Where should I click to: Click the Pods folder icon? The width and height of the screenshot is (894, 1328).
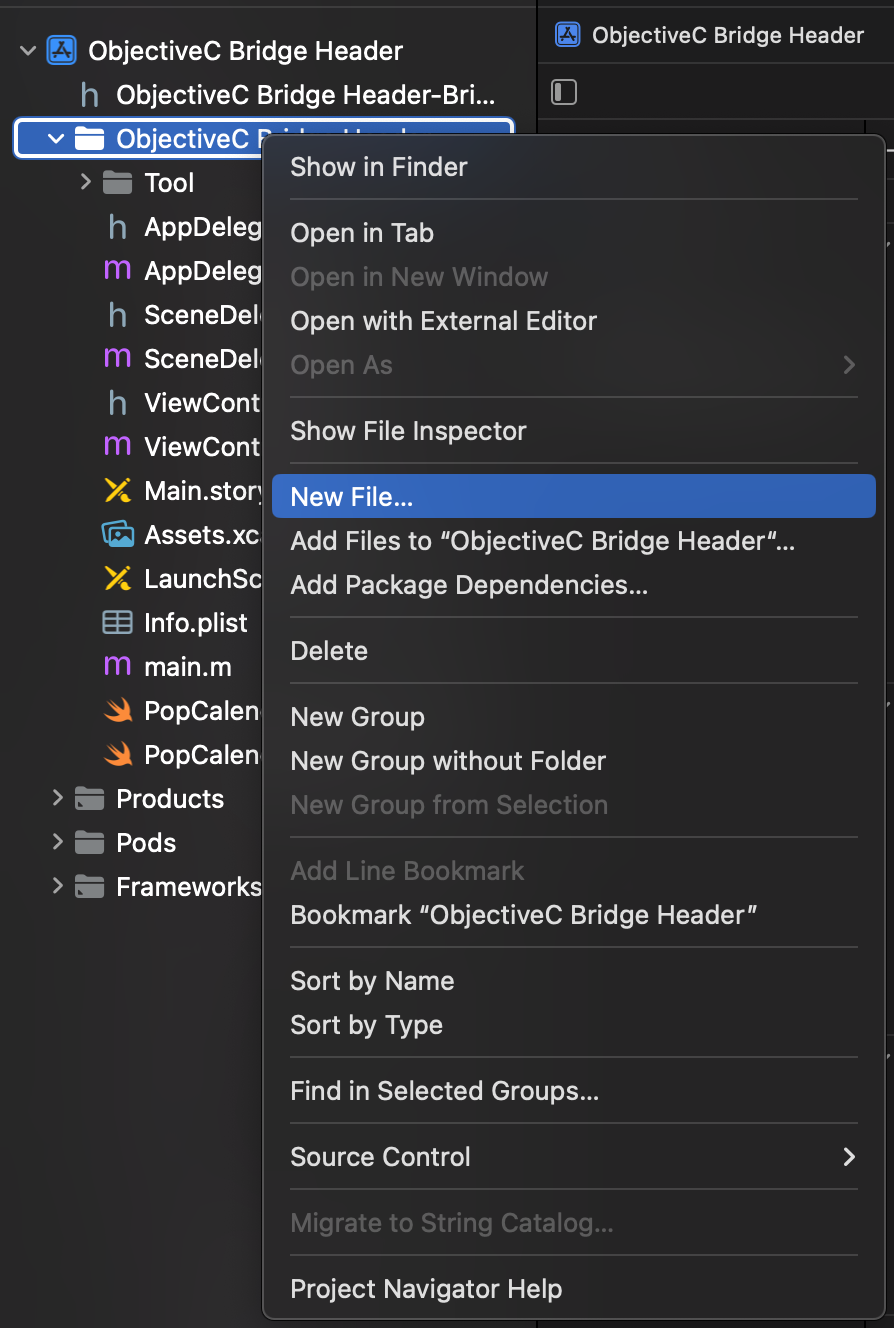(90, 843)
